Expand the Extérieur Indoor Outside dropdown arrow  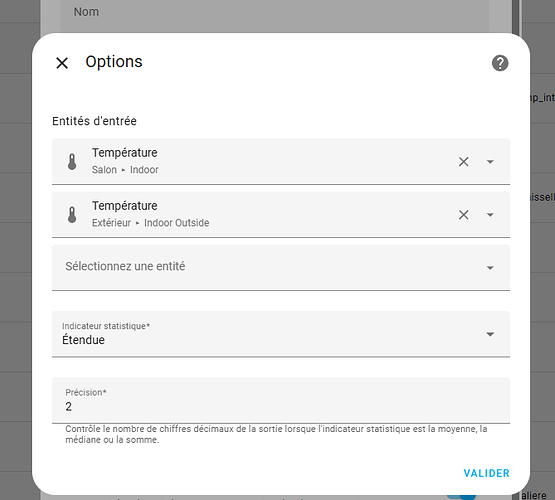(x=490, y=215)
